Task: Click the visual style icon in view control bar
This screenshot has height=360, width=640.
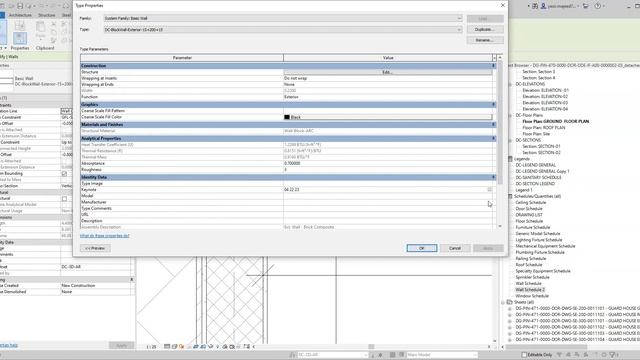Action: (x=174, y=347)
